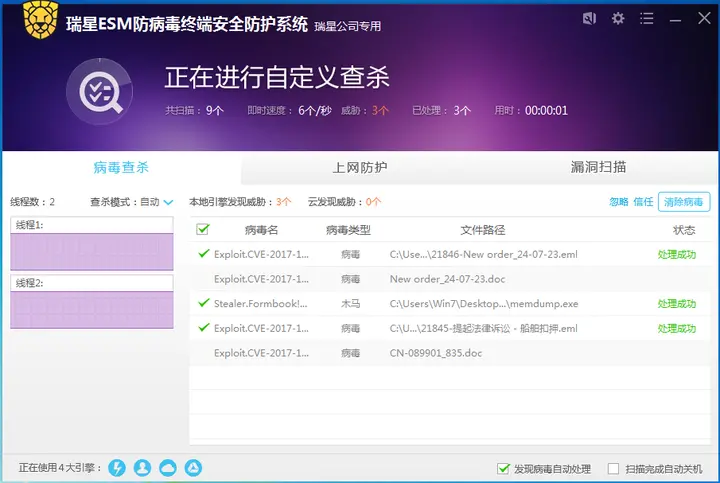The image size is (720, 483).
Task: Open the list menu icon in title bar
Action: 647,18
